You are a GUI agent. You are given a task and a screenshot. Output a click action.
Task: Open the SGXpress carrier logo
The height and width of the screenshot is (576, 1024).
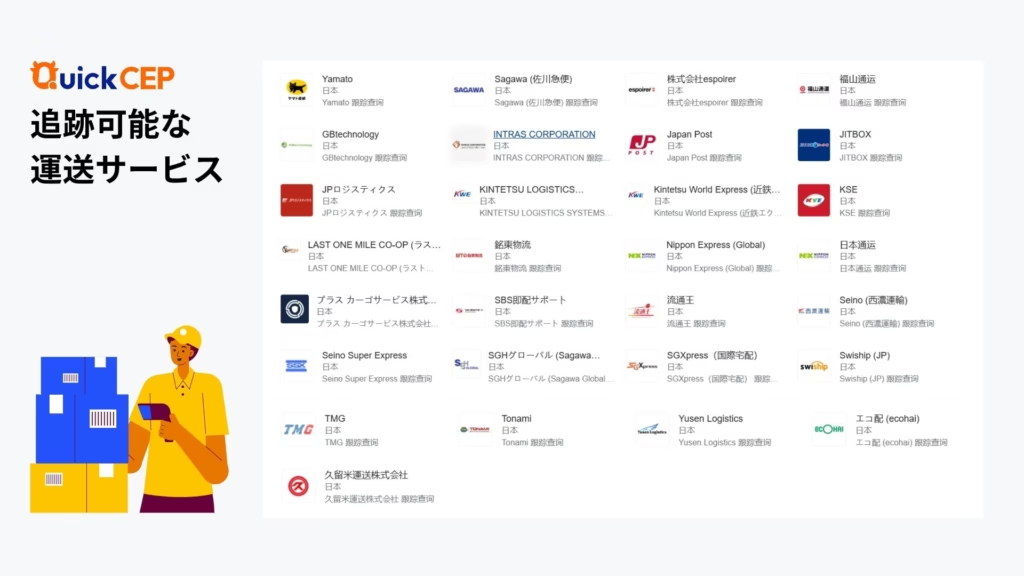point(641,366)
